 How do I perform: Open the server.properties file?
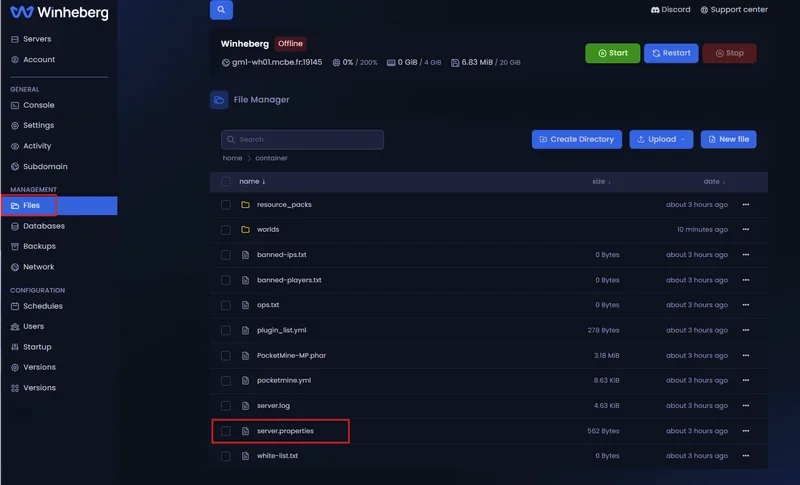pos(285,431)
